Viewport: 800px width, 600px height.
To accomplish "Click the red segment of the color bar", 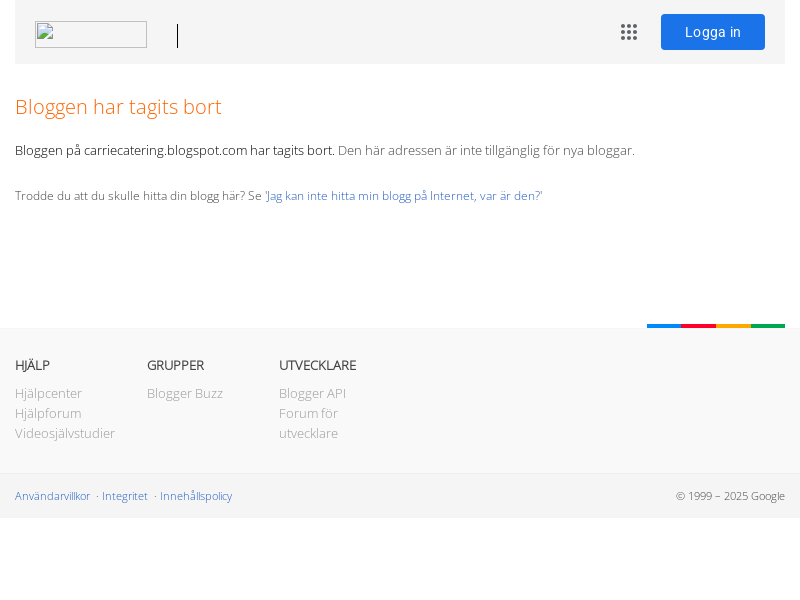I will pos(698,326).
